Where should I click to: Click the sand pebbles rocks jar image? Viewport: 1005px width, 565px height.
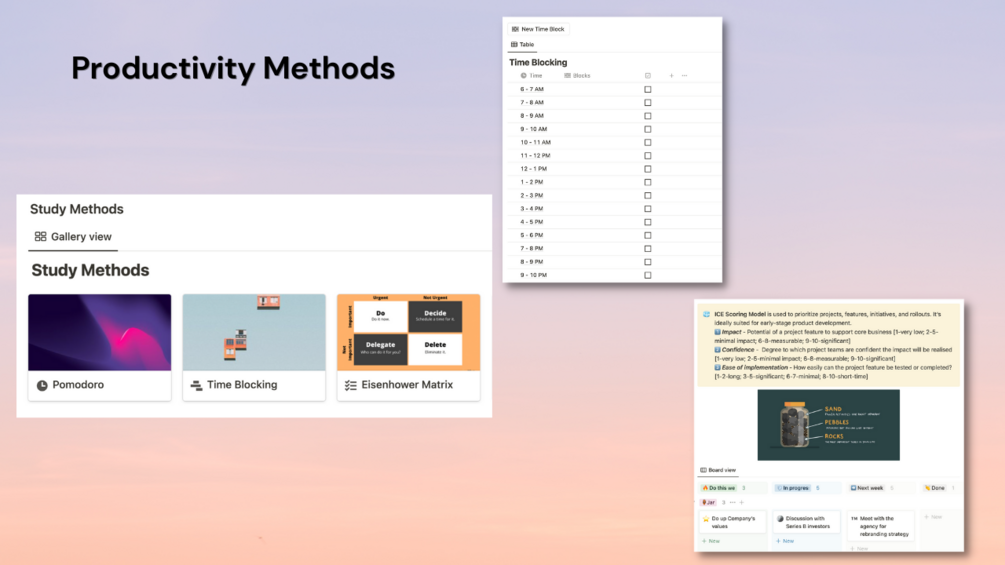(x=828, y=425)
